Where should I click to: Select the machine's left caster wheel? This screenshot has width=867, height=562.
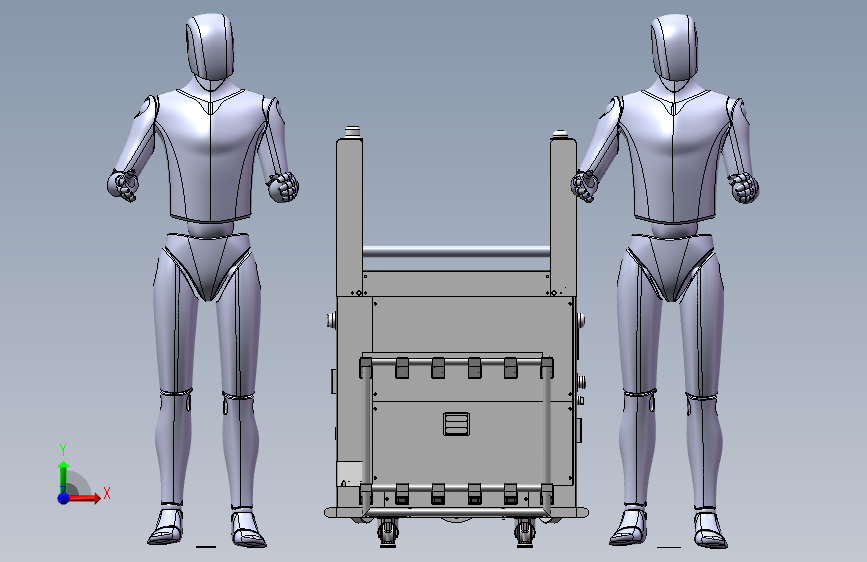coord(388,534)
